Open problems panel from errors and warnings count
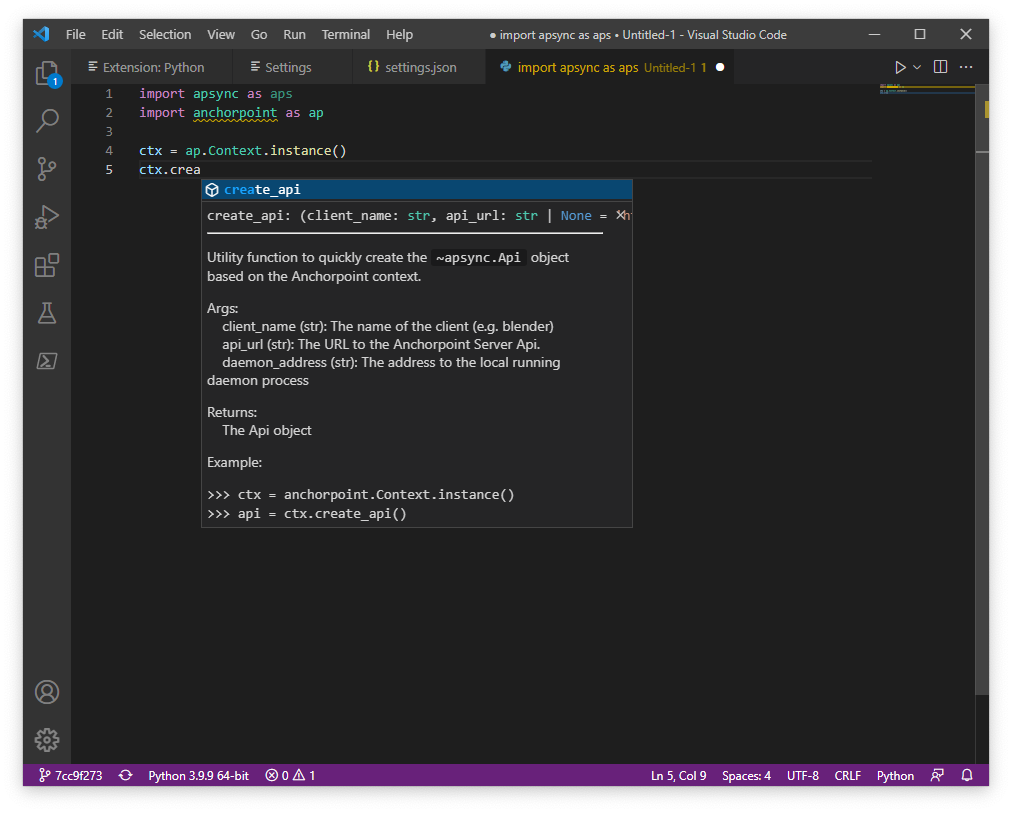Screen dimensions: 1012x813 pos(290,775)
